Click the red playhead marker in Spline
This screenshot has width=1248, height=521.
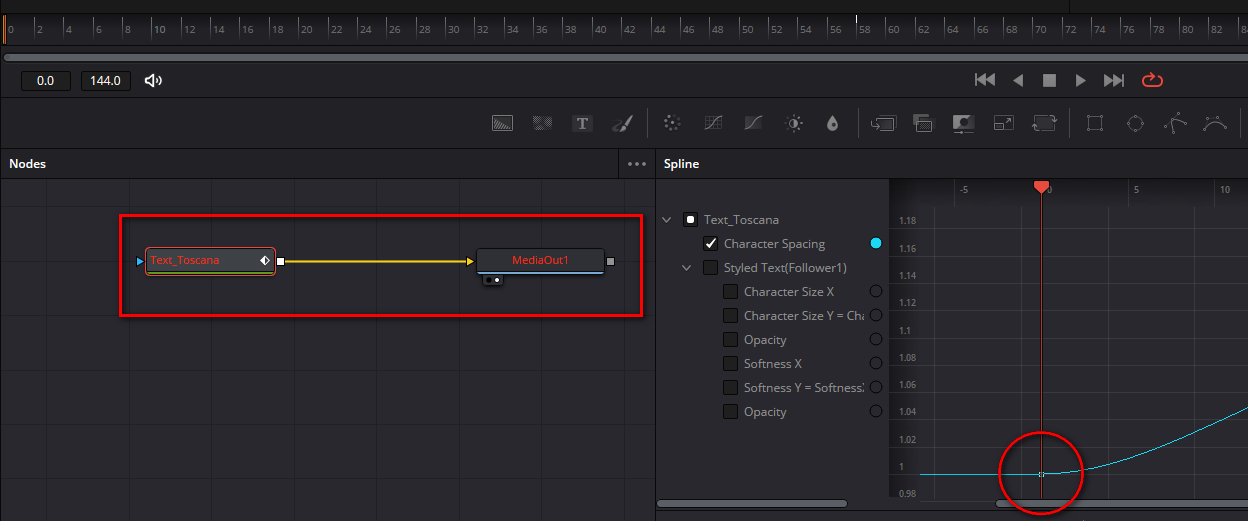coord(1041,187)
